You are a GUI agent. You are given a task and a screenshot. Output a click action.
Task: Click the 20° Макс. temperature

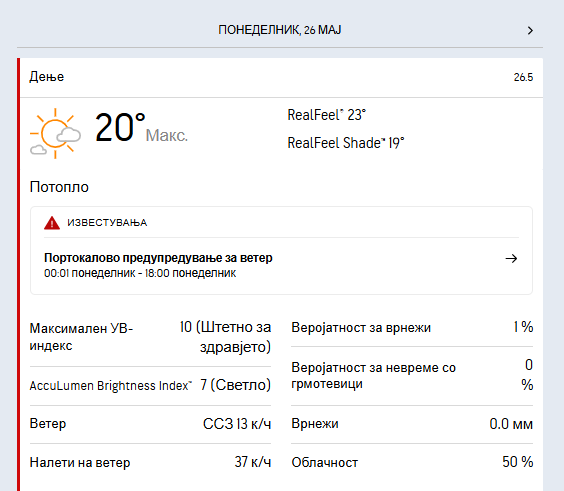[x=141, y=128]
